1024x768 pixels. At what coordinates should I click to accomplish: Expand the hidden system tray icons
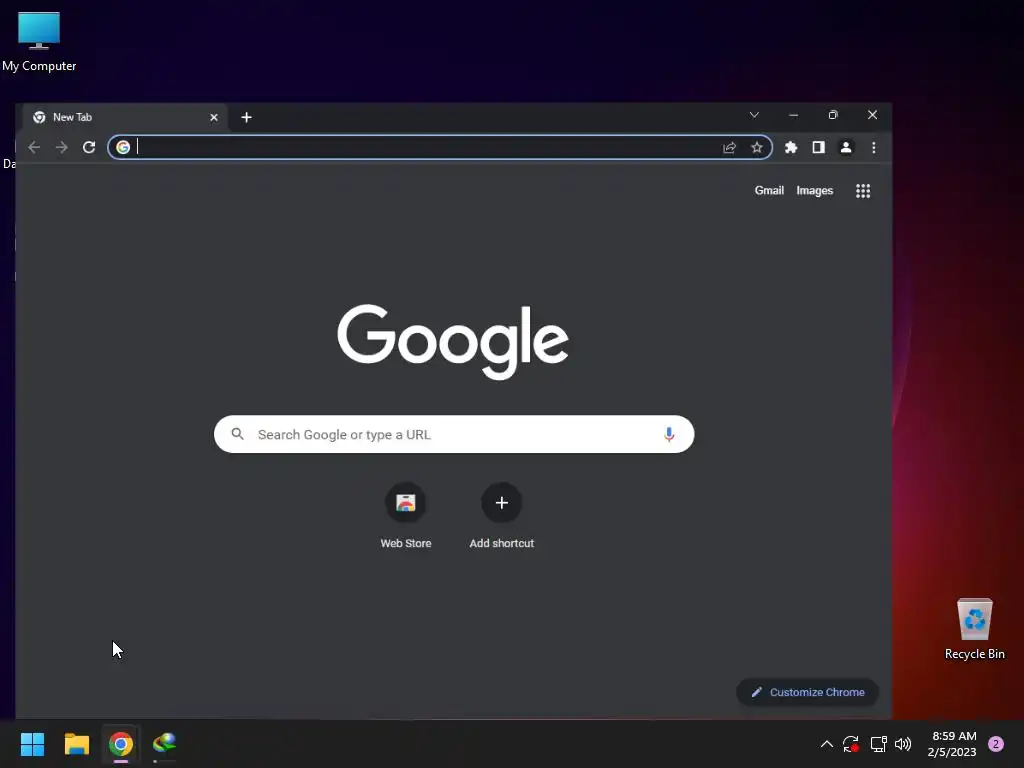[x=826, y=744]
